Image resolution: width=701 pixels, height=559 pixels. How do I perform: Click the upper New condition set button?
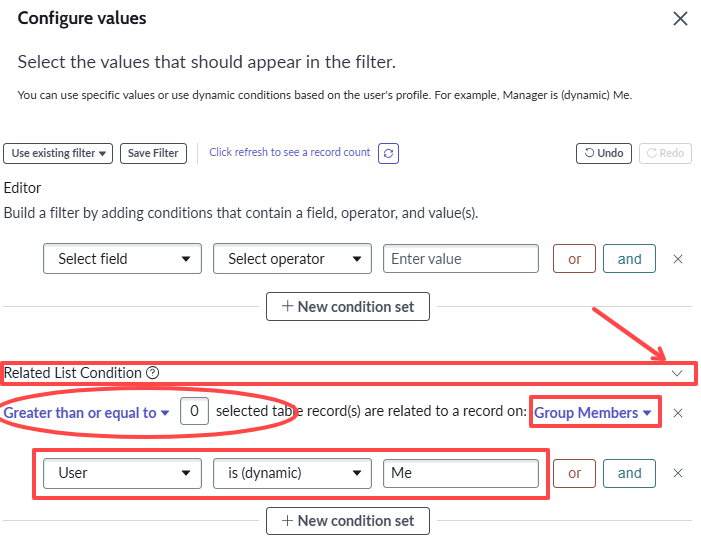tap(348, 307)
